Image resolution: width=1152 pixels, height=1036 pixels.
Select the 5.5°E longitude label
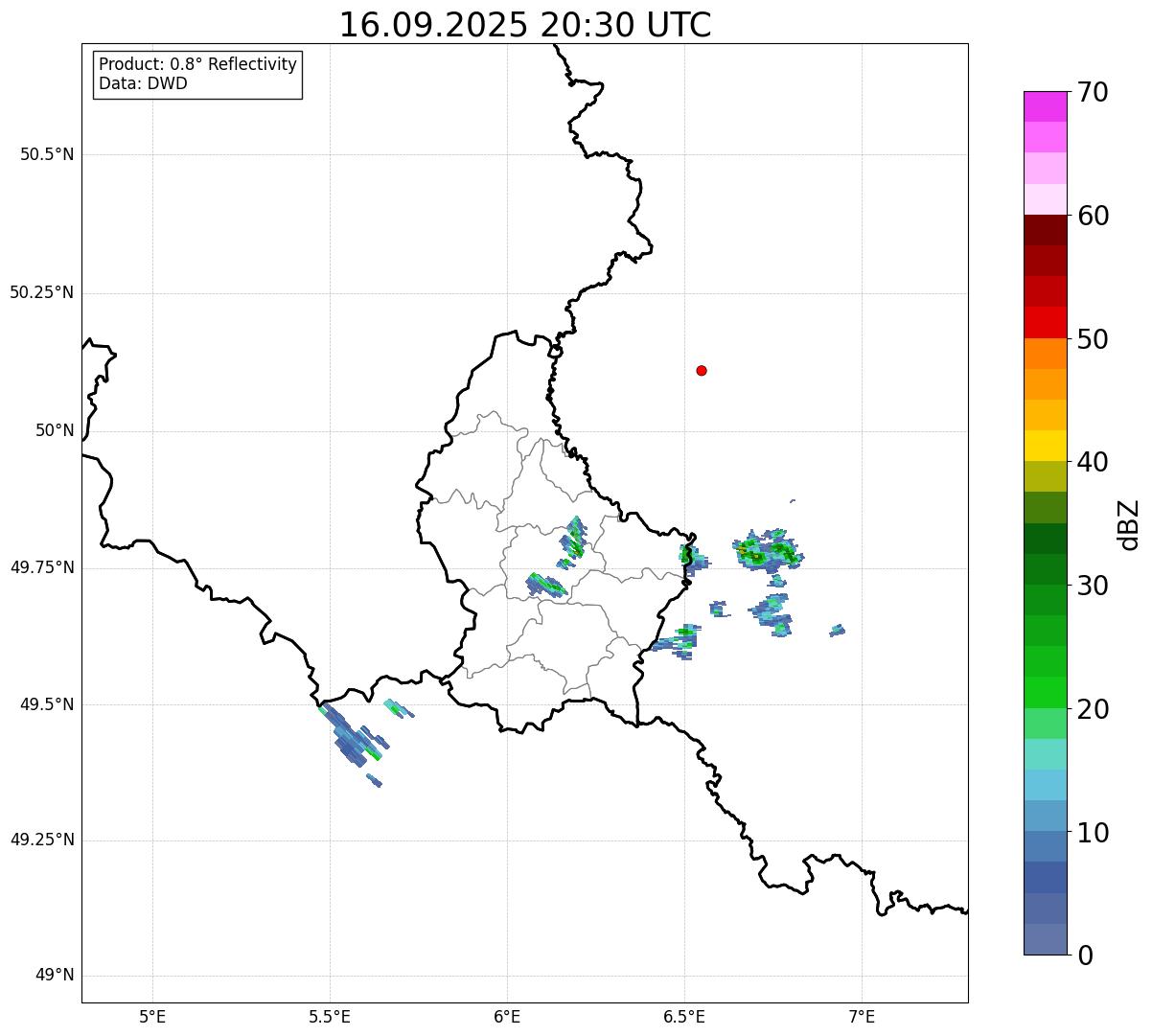(x=330, y=1016)
